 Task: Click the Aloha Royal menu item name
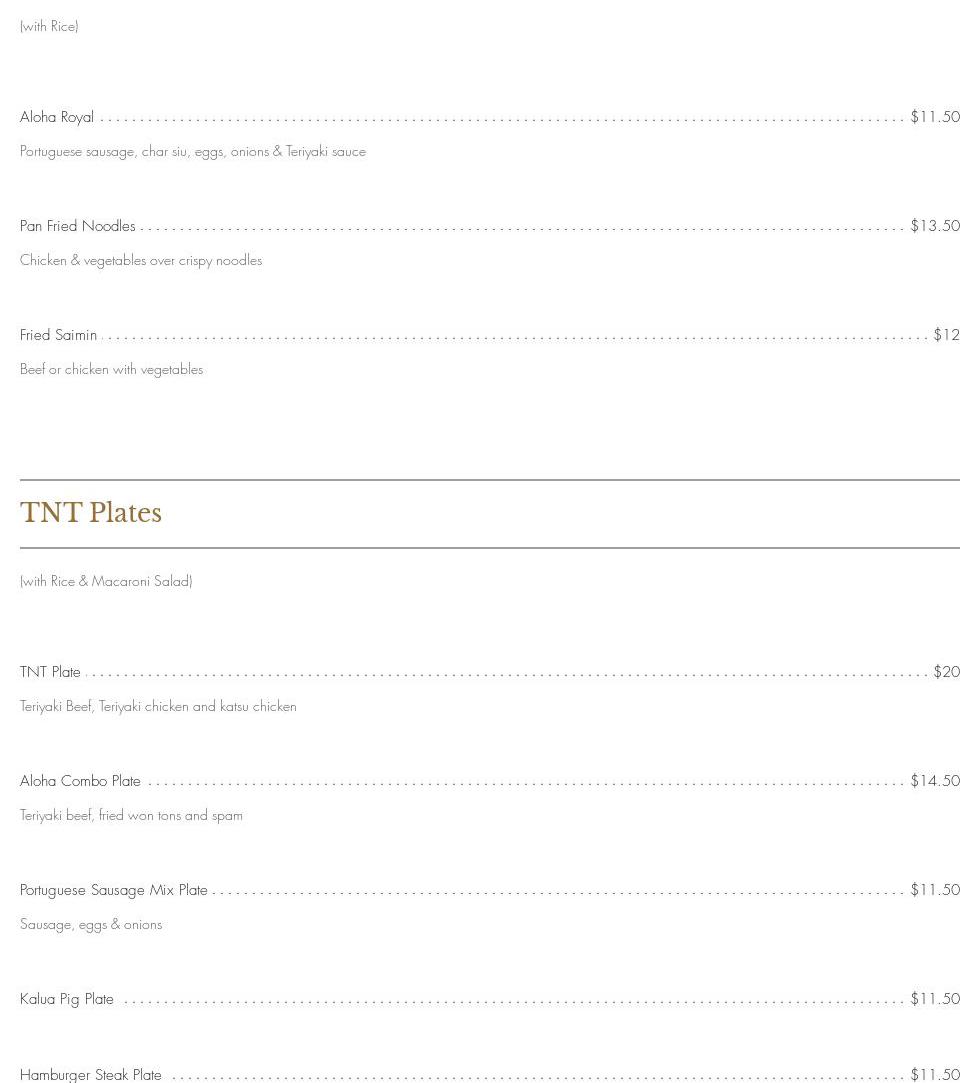[x=57, y=117]
